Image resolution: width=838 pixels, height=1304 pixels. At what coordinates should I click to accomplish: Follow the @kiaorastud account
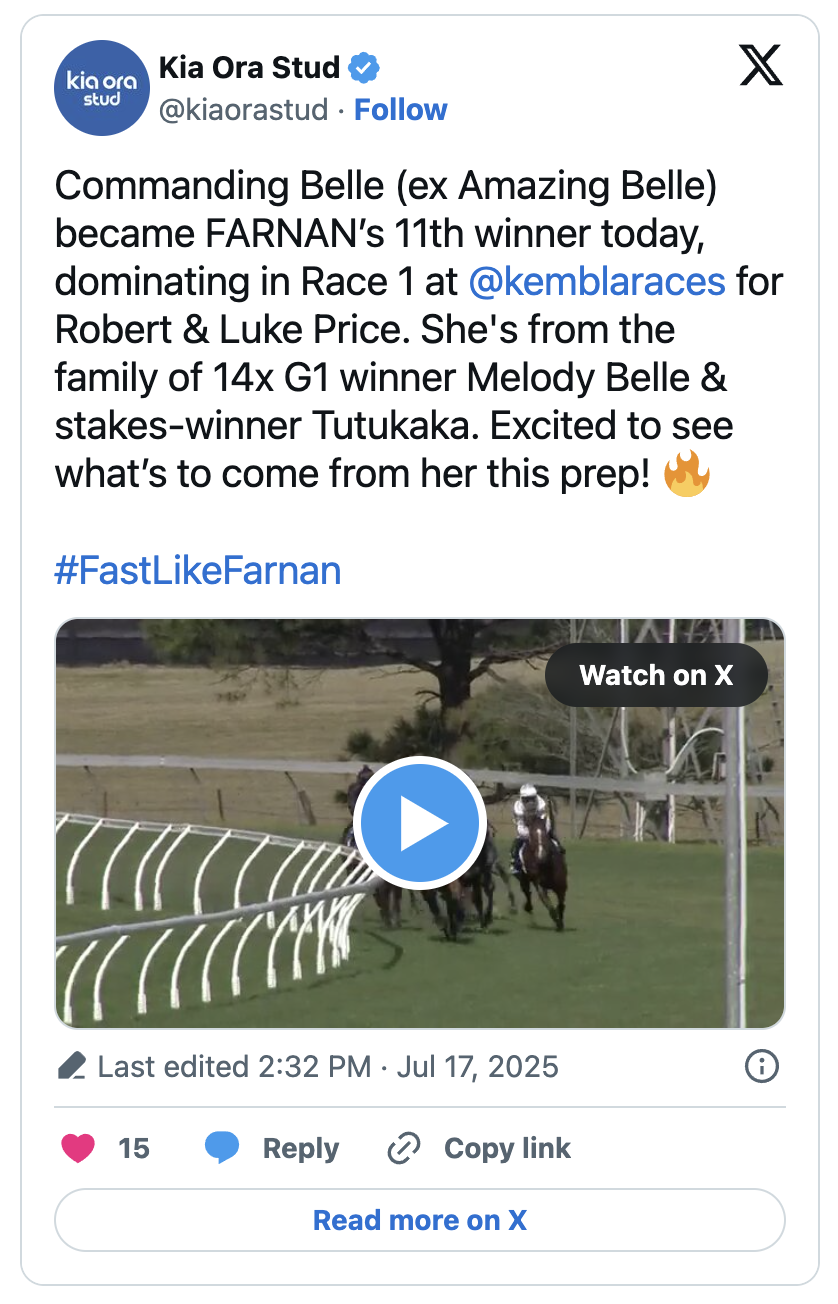401,110
